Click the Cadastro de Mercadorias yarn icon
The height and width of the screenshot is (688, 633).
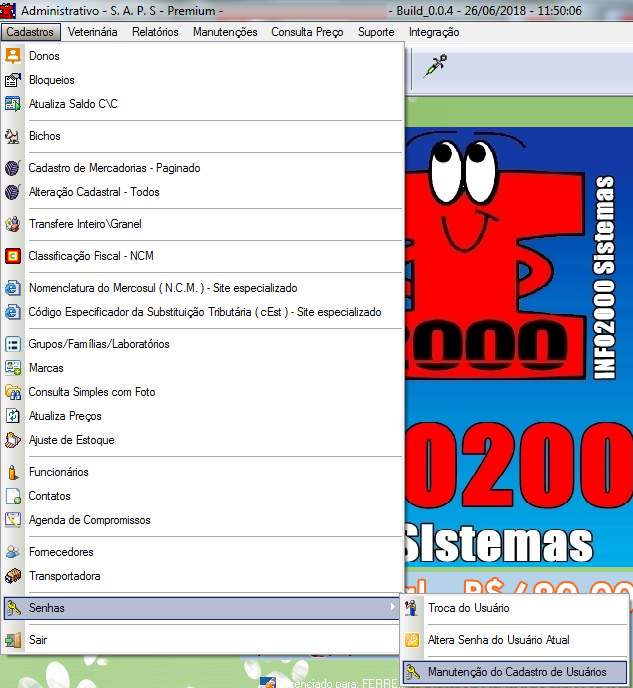coord(13,168)
